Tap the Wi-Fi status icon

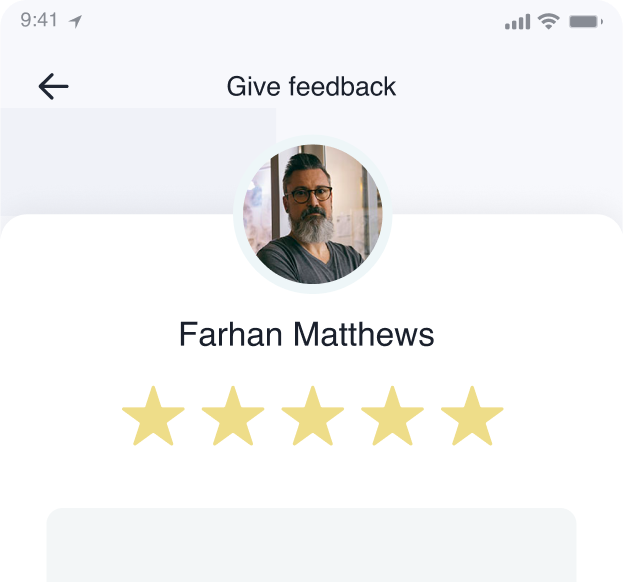549,21
